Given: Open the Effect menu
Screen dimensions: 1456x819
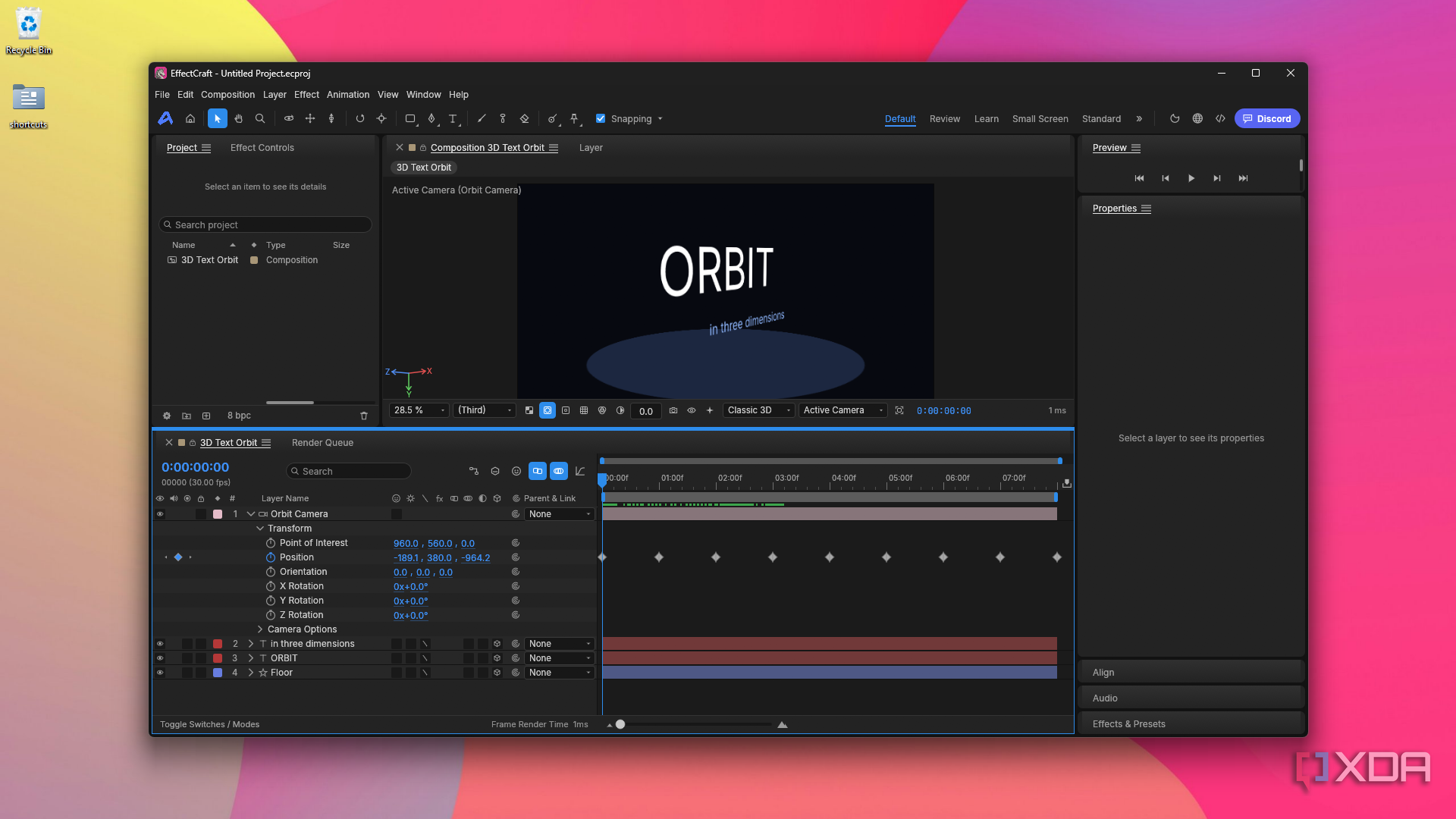Looking at the screenshot, I should click(x=306, y=95).
